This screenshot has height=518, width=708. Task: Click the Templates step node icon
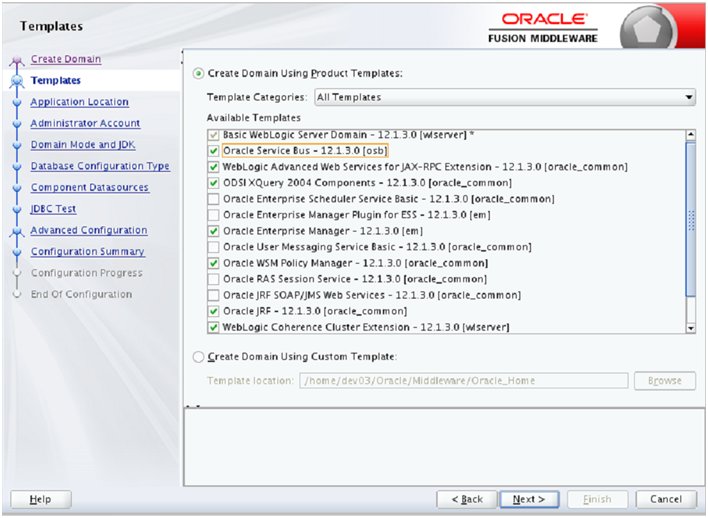click(x=17, y=81)
